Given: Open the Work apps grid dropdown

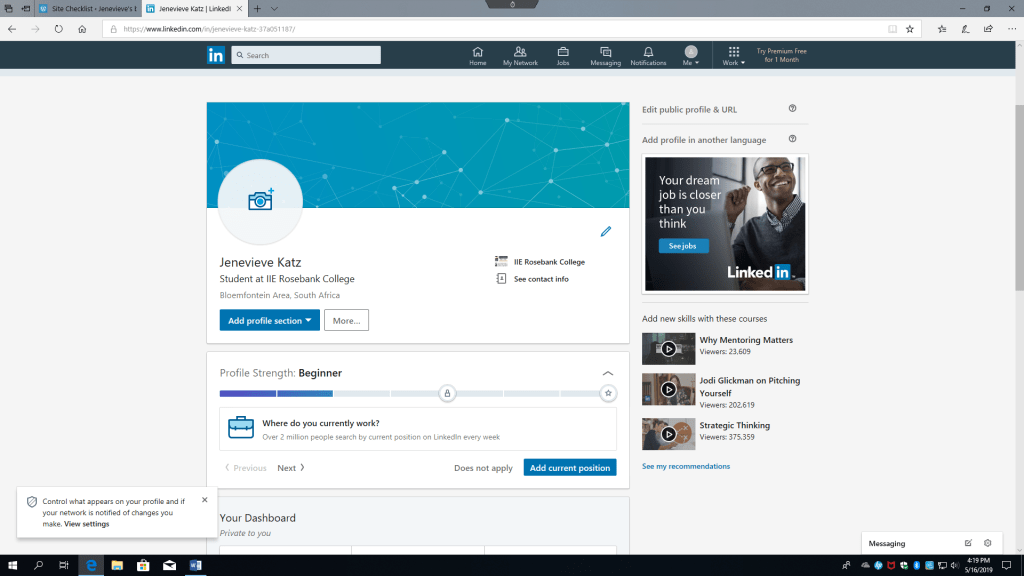Looking at the screenshot, I should tap(734, 56).
